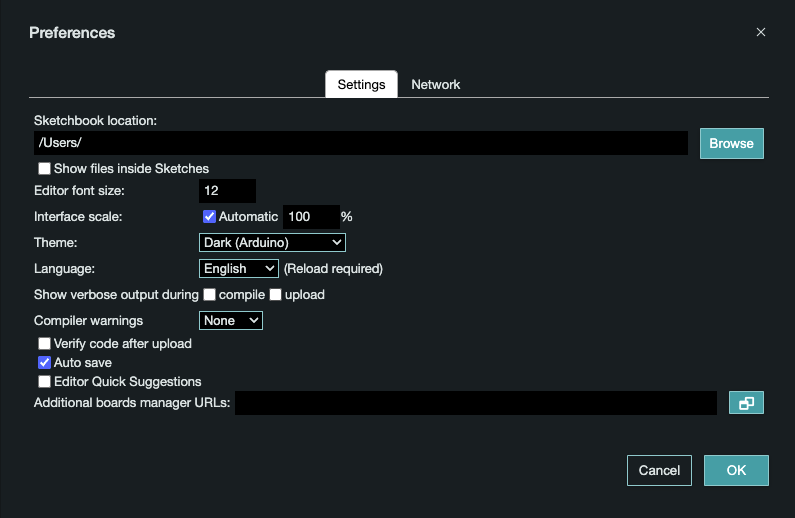
Task: Click the Editor font size field
Action: point(227,191)
